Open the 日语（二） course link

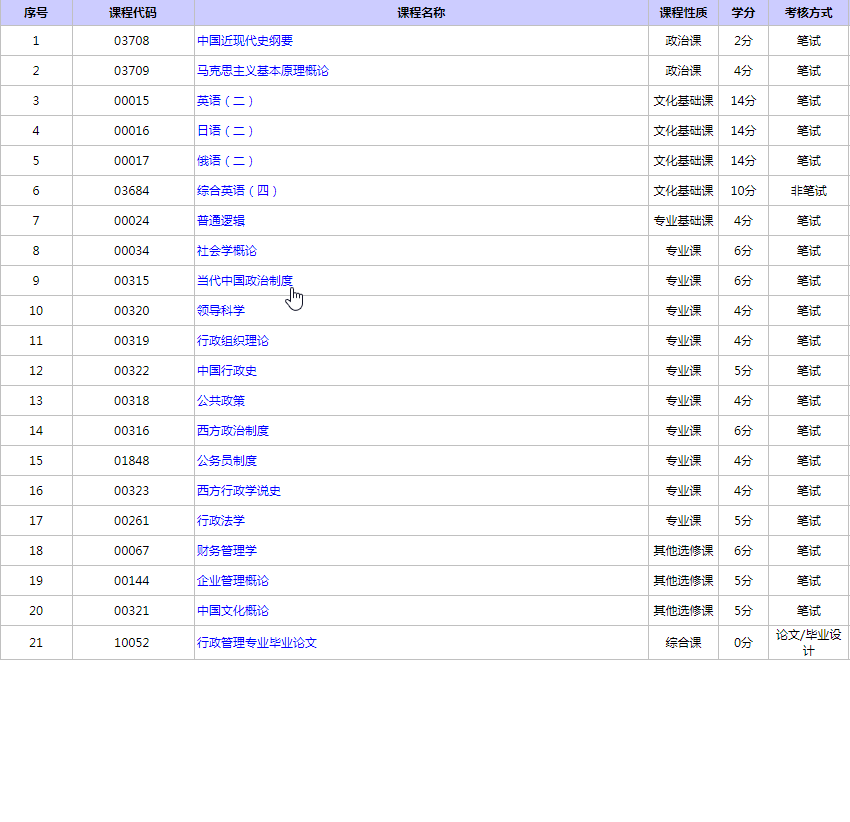[x=225, y=131]
